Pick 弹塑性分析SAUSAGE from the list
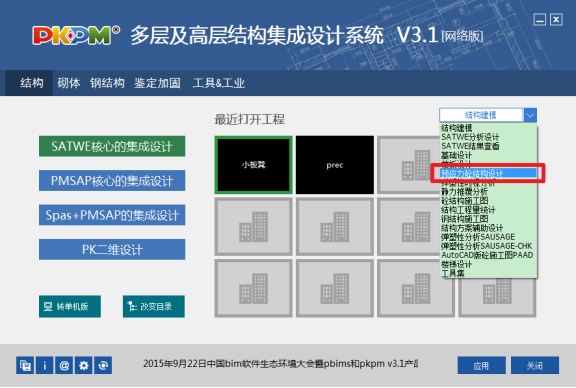The width and height of the screenshot is (576, 388). click(x=478, y=237)
